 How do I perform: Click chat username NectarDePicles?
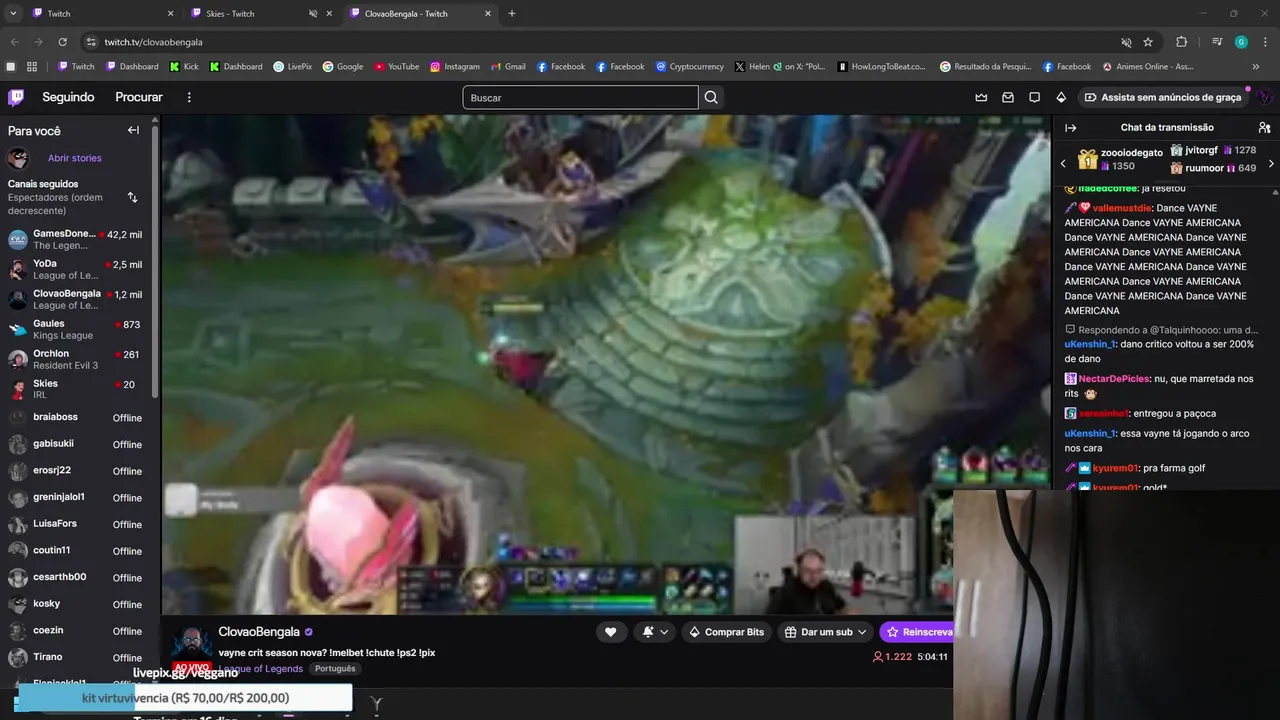(x=1114, y=379)
